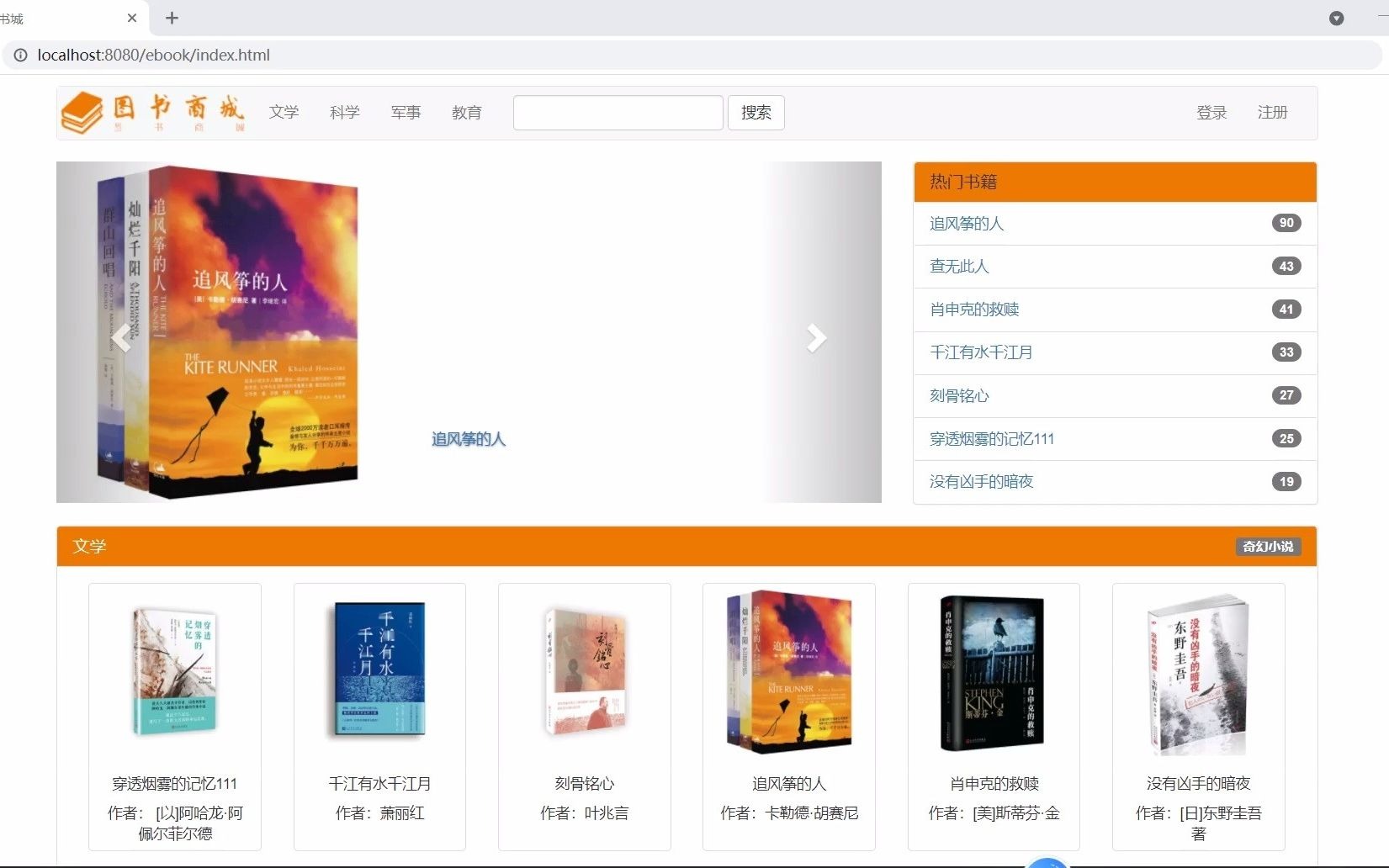Open 追风筝的人 book cover in 文学 section
The image size is (1389, 868).
[x=789, y=670]
